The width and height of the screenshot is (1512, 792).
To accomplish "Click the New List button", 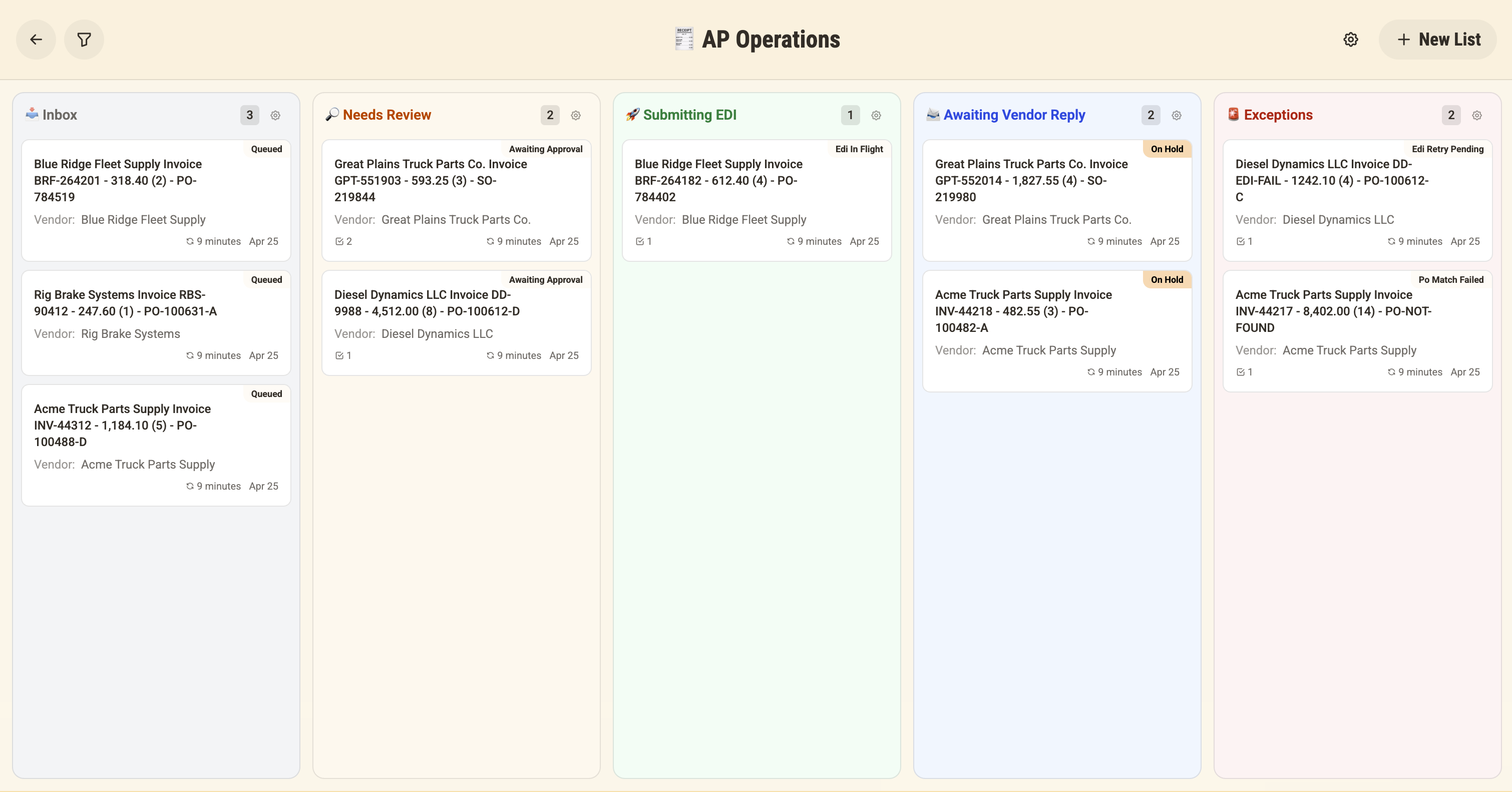I will 1437,40.
